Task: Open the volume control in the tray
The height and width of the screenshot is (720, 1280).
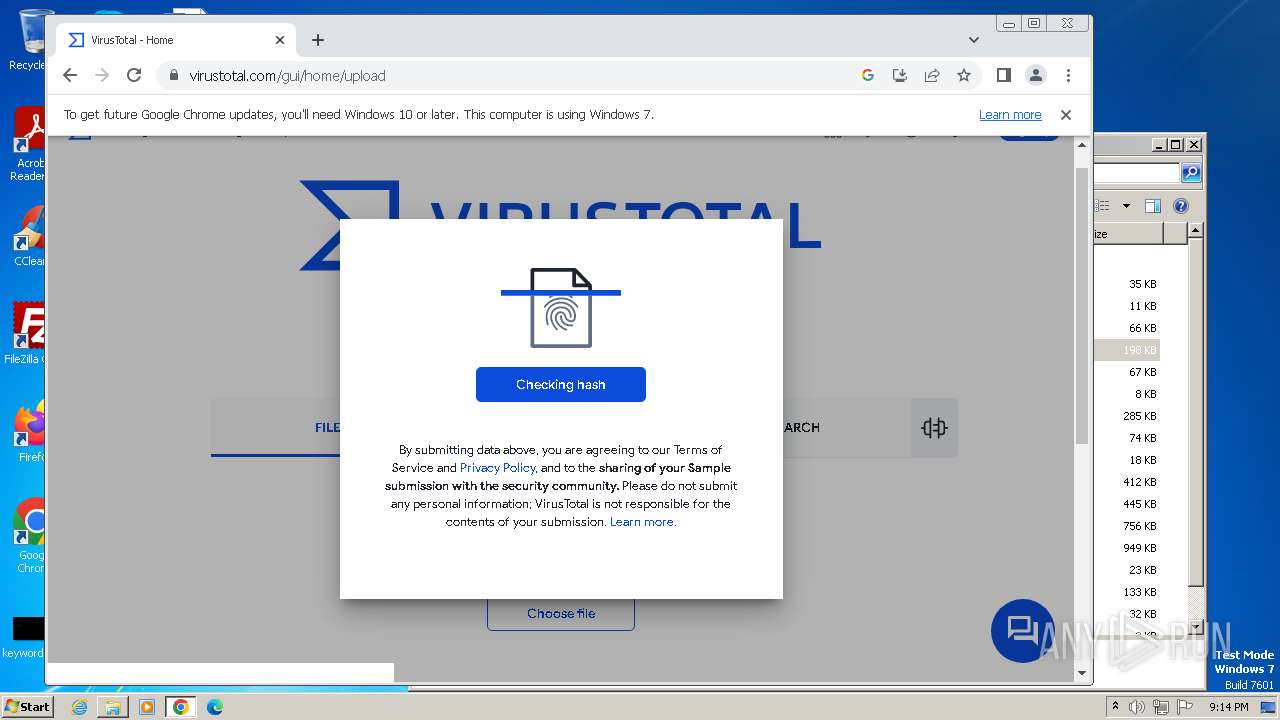Action: click(x=1137, y=707)
